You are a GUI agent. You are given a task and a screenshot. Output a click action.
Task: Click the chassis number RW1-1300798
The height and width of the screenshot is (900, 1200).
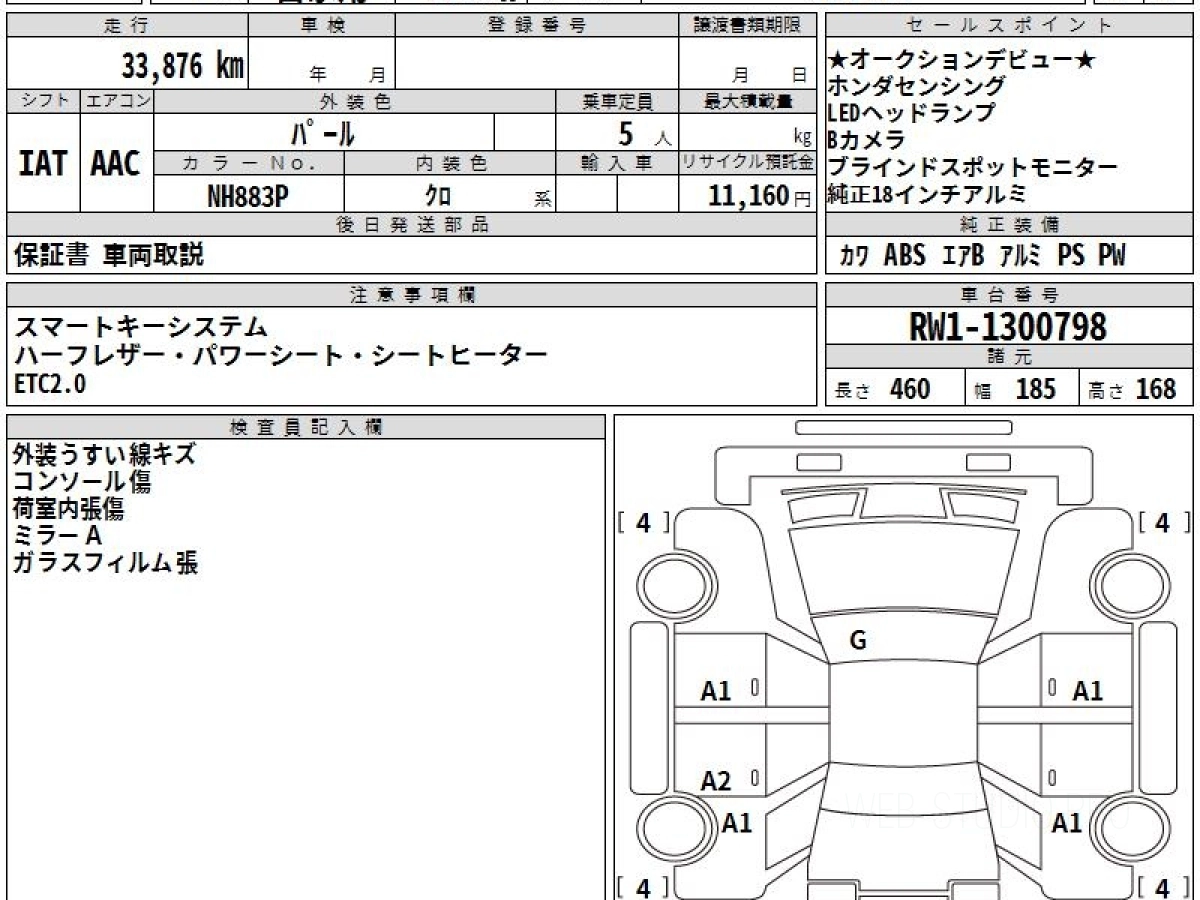[x=1008, y=326]
